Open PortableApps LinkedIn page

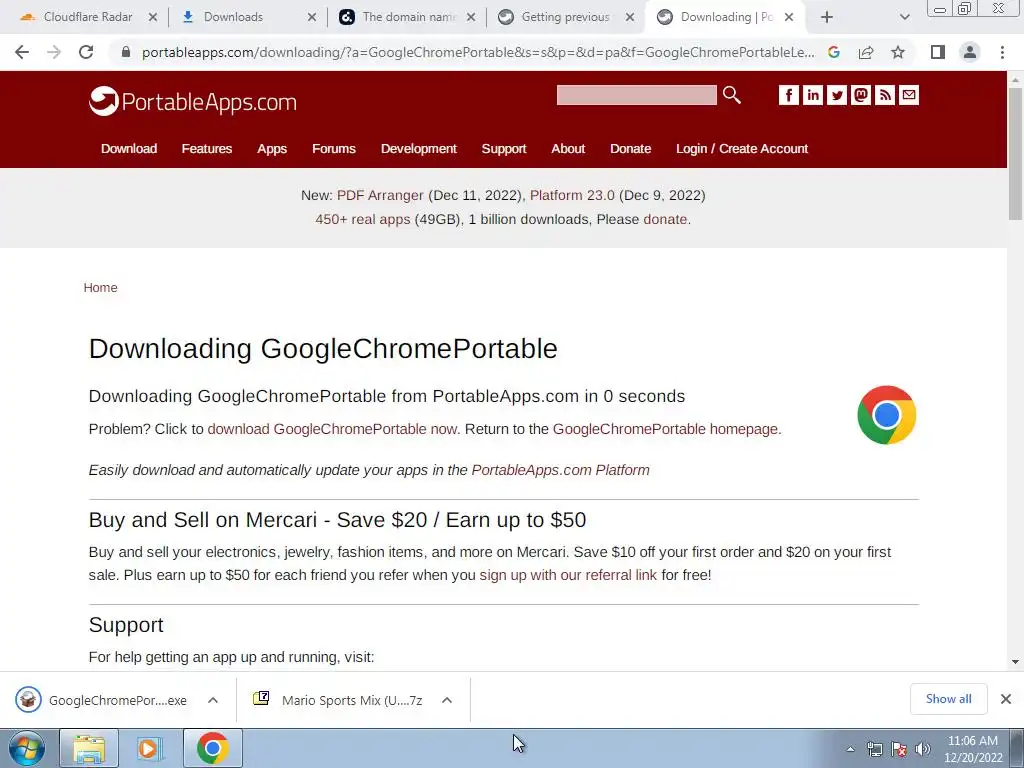812,95
